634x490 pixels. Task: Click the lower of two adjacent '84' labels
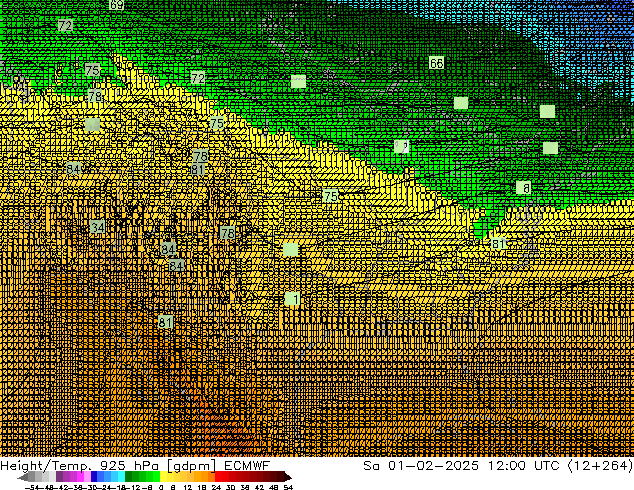tap(176, 266)
